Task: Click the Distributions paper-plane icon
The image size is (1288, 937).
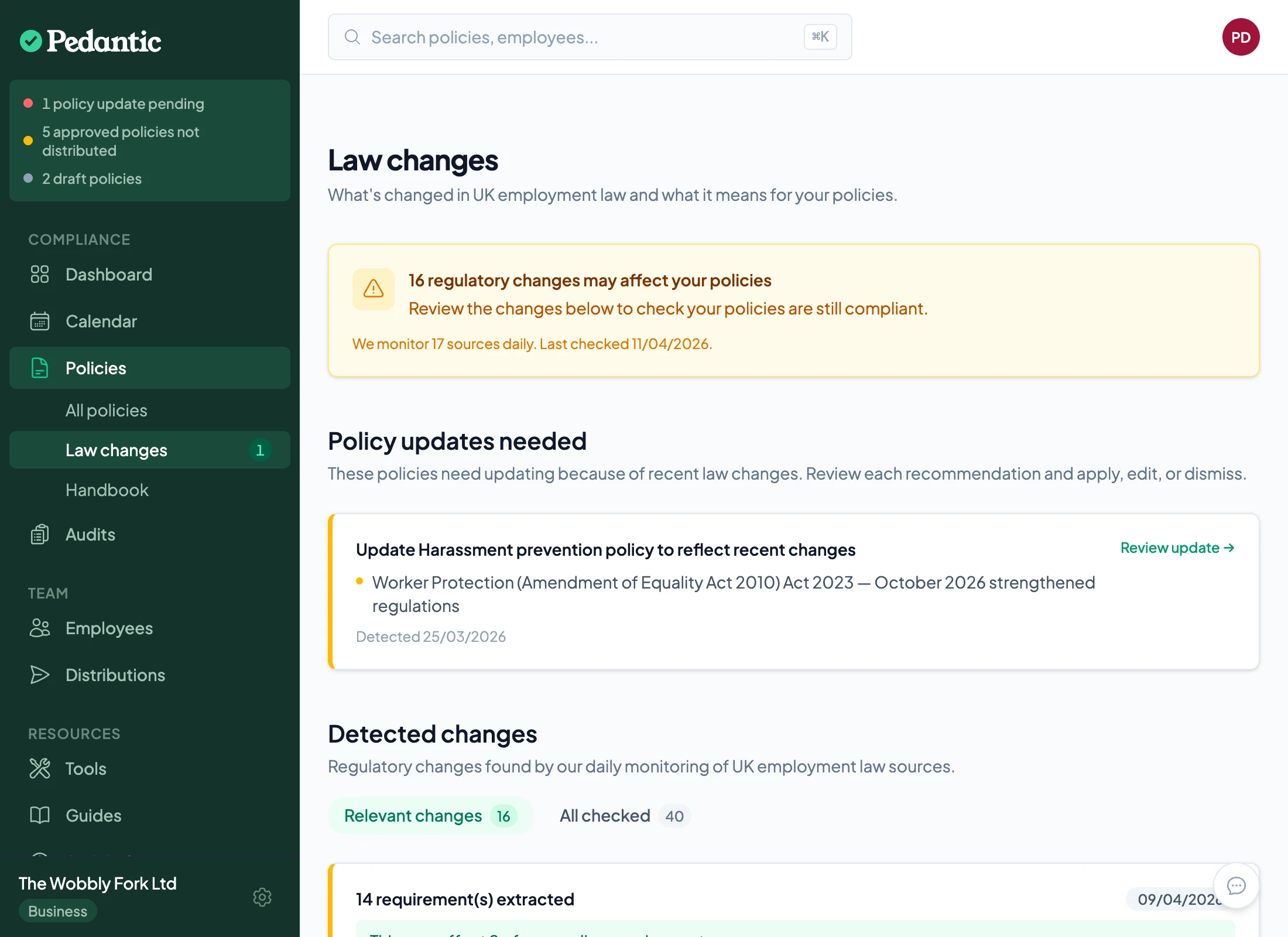Action: (39, 675)
